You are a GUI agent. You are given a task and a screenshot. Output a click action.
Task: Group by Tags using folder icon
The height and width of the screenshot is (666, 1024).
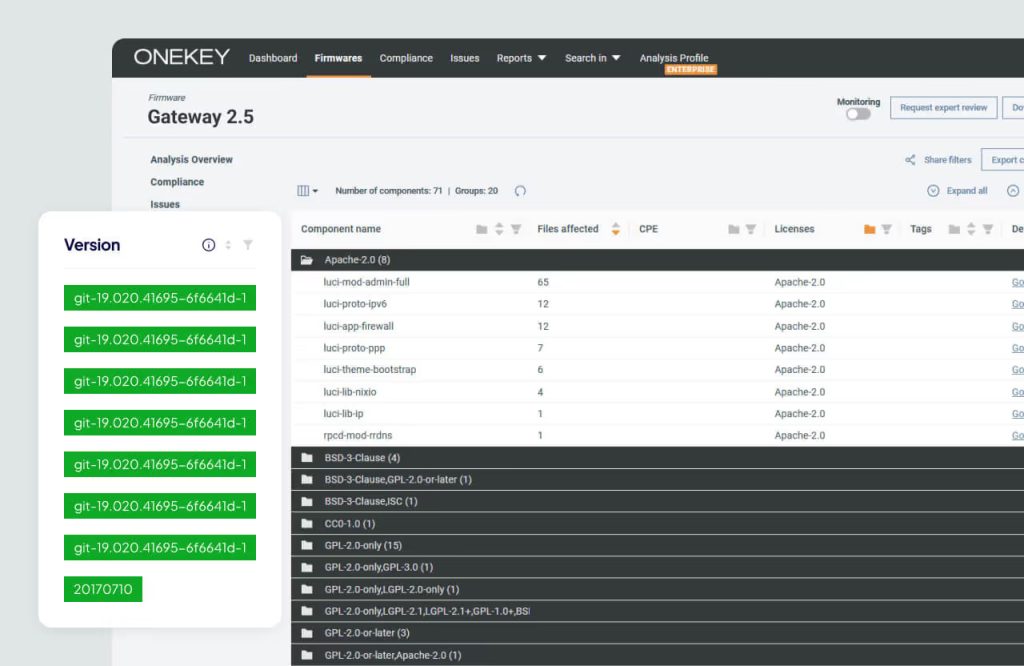(954, 229)
